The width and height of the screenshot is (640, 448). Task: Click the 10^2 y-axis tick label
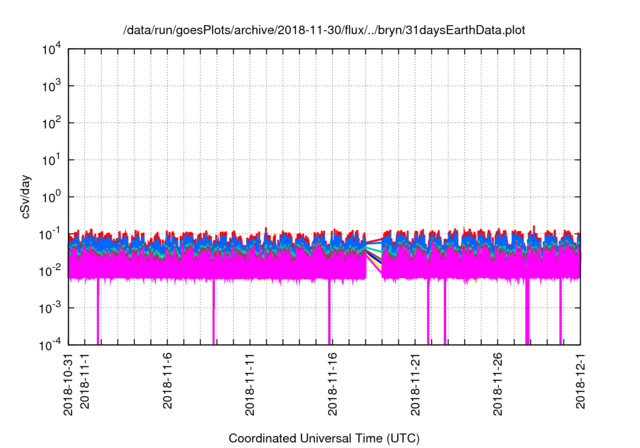point(51,124)
